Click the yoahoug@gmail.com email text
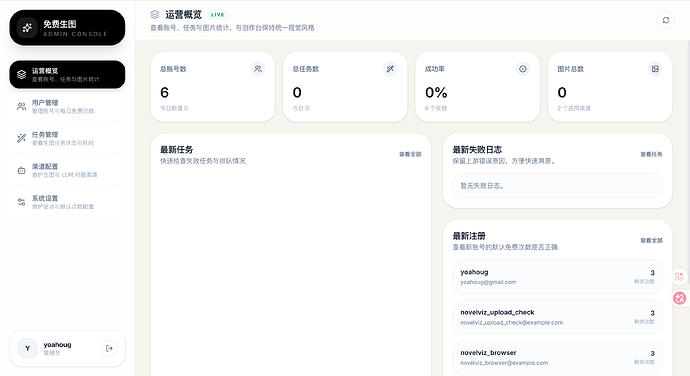The width and height of the screenshot is (690, 376). click(488, 282)
